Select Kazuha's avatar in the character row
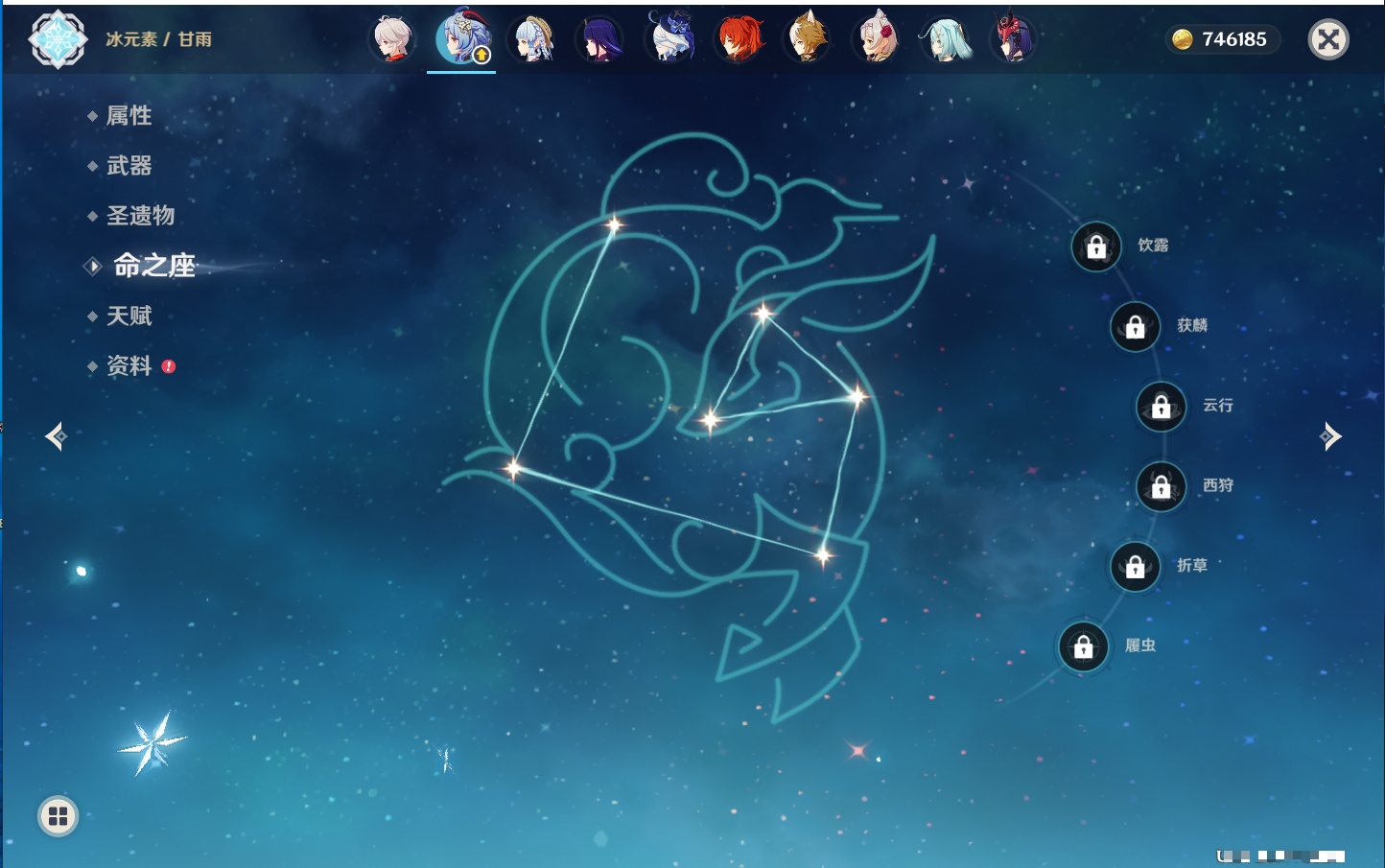 [393, 39]
